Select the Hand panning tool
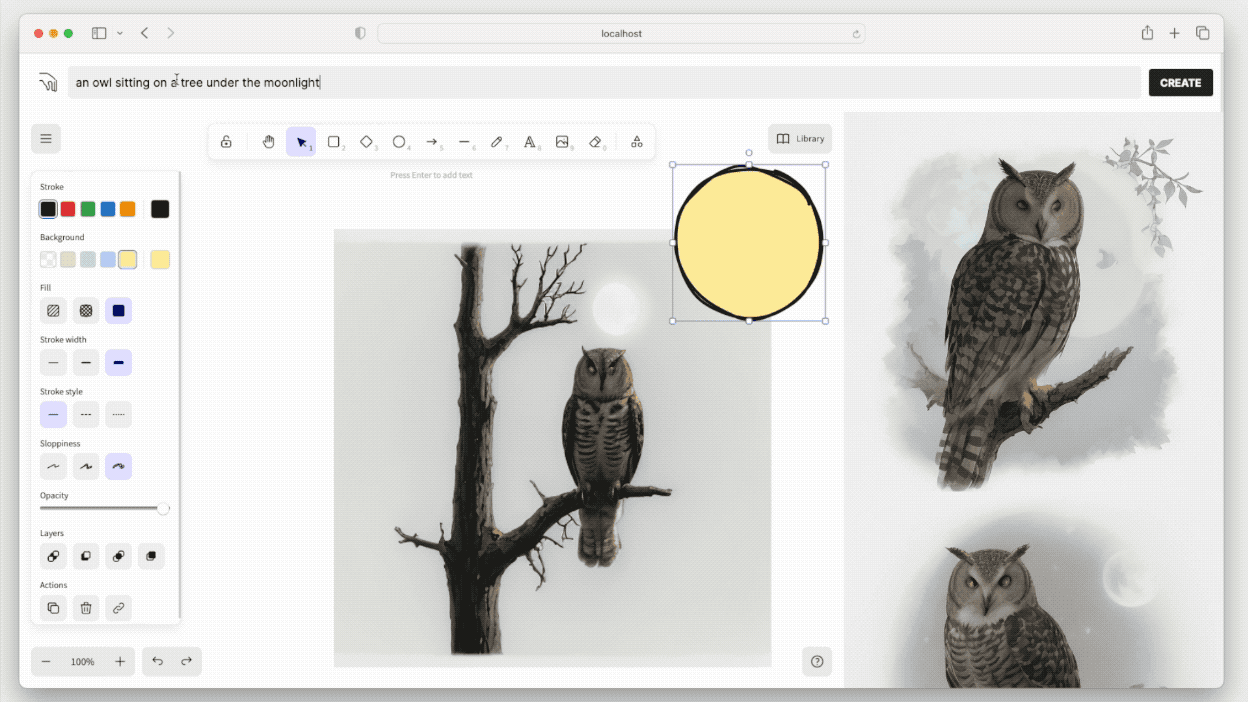1248x702 pixels. point(268,142)
